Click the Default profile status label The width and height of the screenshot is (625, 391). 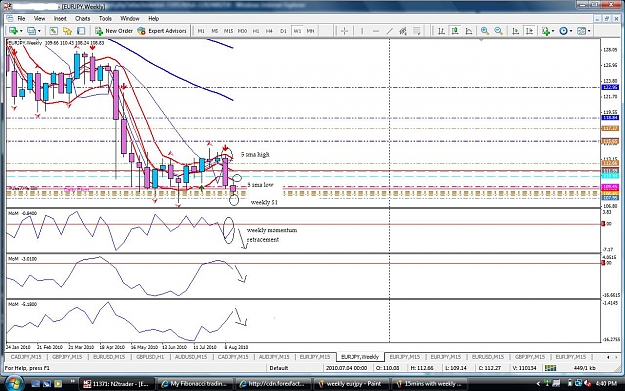[x=279, y=368]
